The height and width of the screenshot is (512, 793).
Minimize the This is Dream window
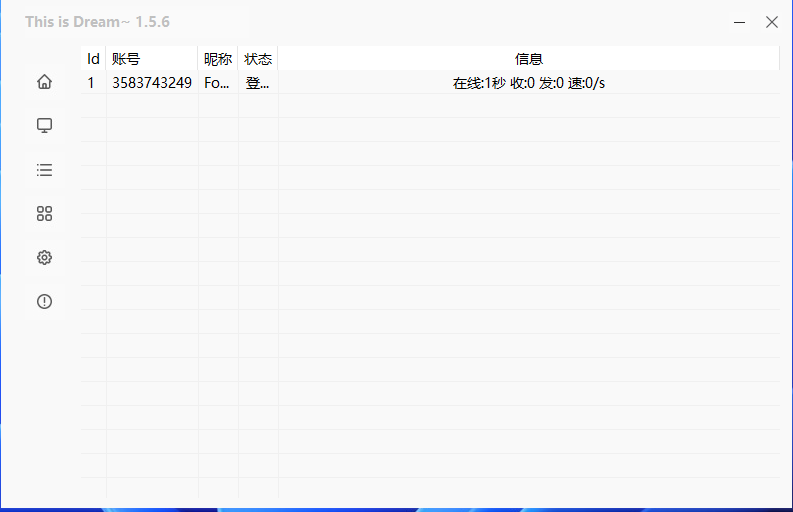[x=739, y=22]
